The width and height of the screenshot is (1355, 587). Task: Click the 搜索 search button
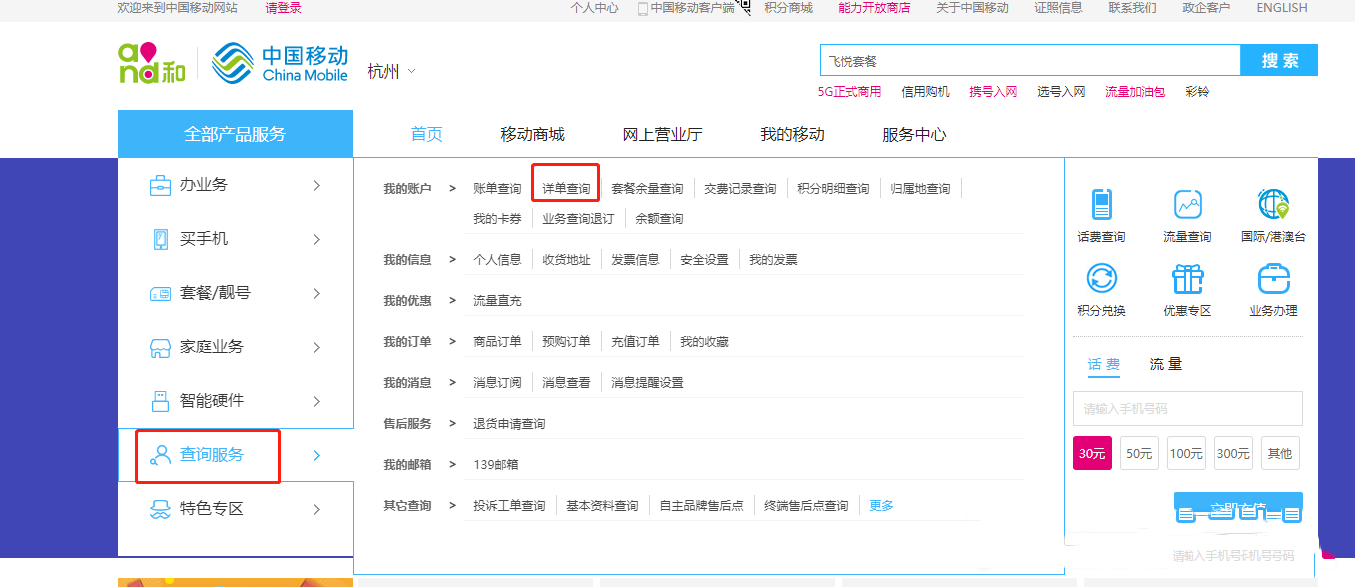click(1278, 60)
